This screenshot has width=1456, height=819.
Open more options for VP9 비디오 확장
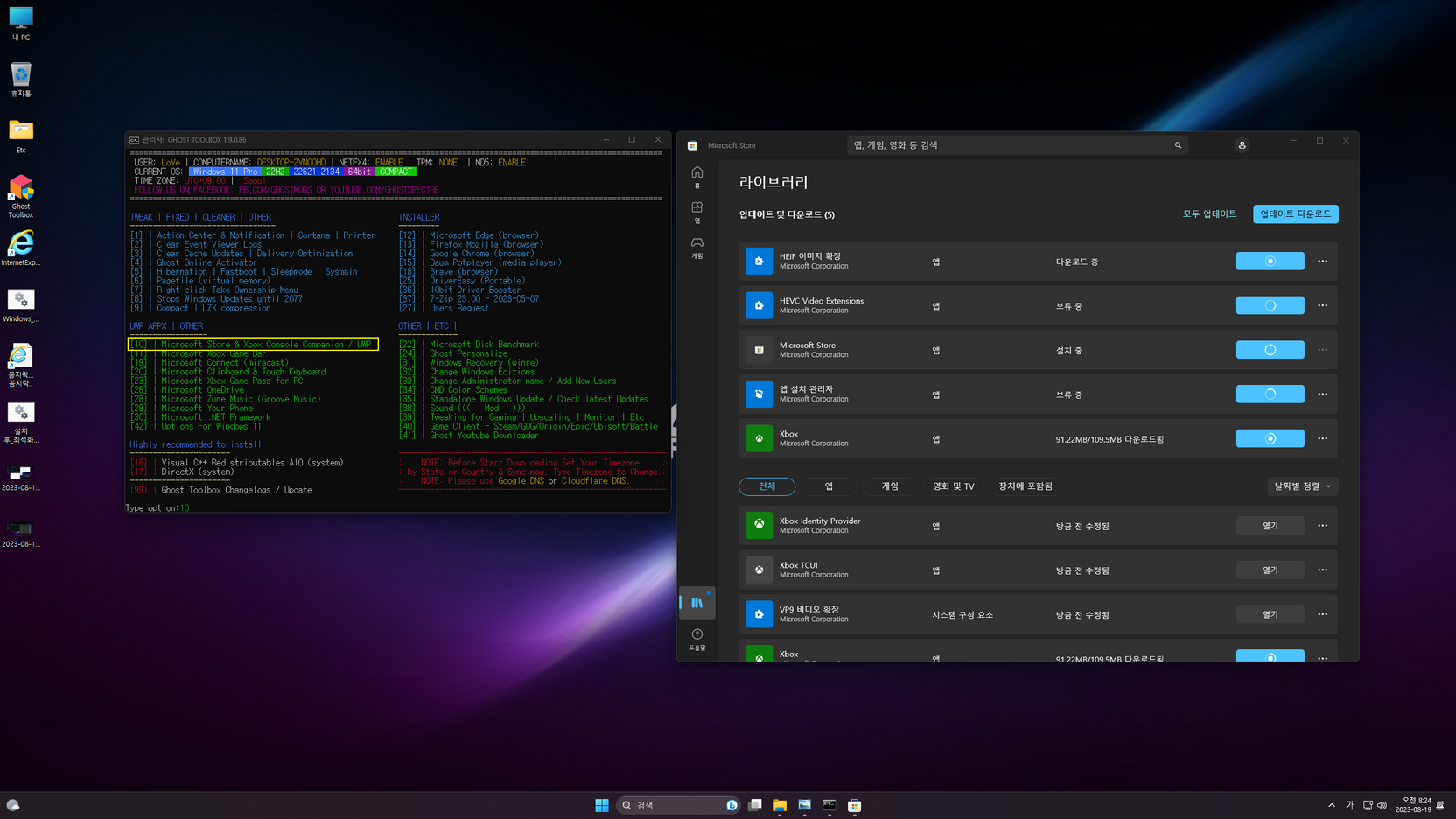click(x=1322, y=614)
